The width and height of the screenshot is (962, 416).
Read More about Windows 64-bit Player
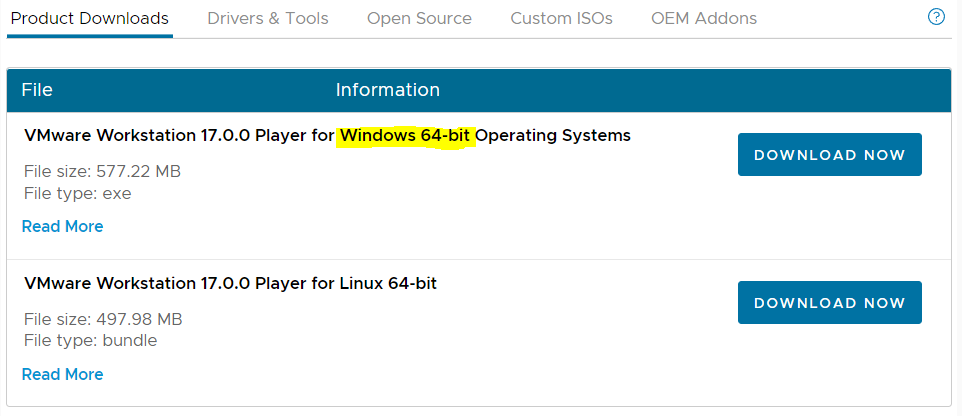63,226
